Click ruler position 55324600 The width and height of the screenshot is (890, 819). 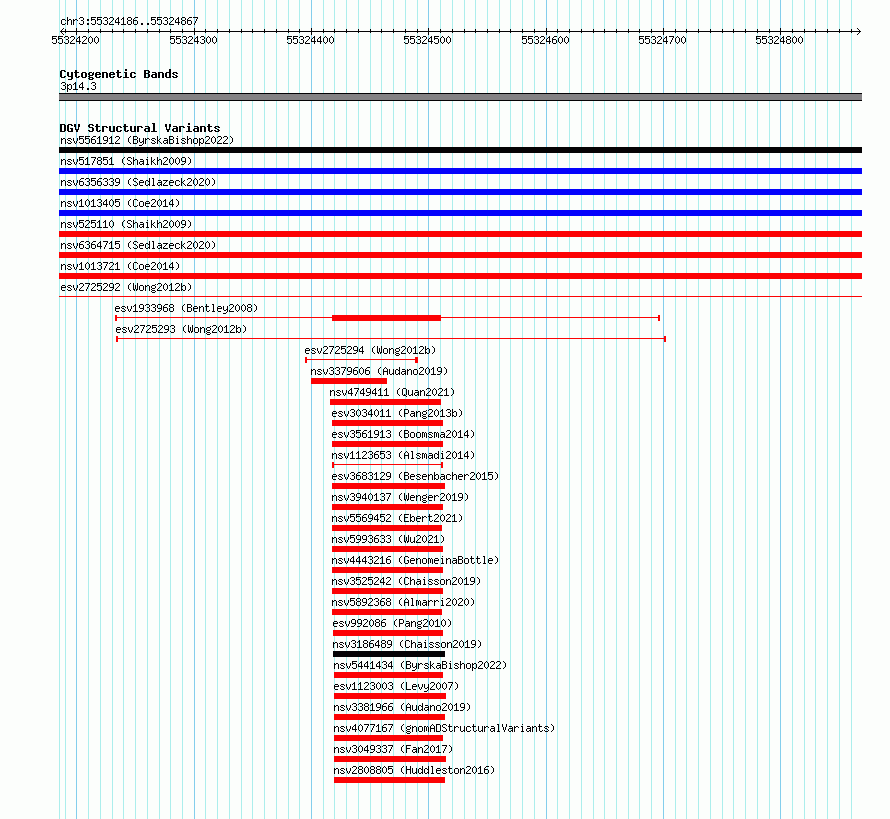click(545, 40)
